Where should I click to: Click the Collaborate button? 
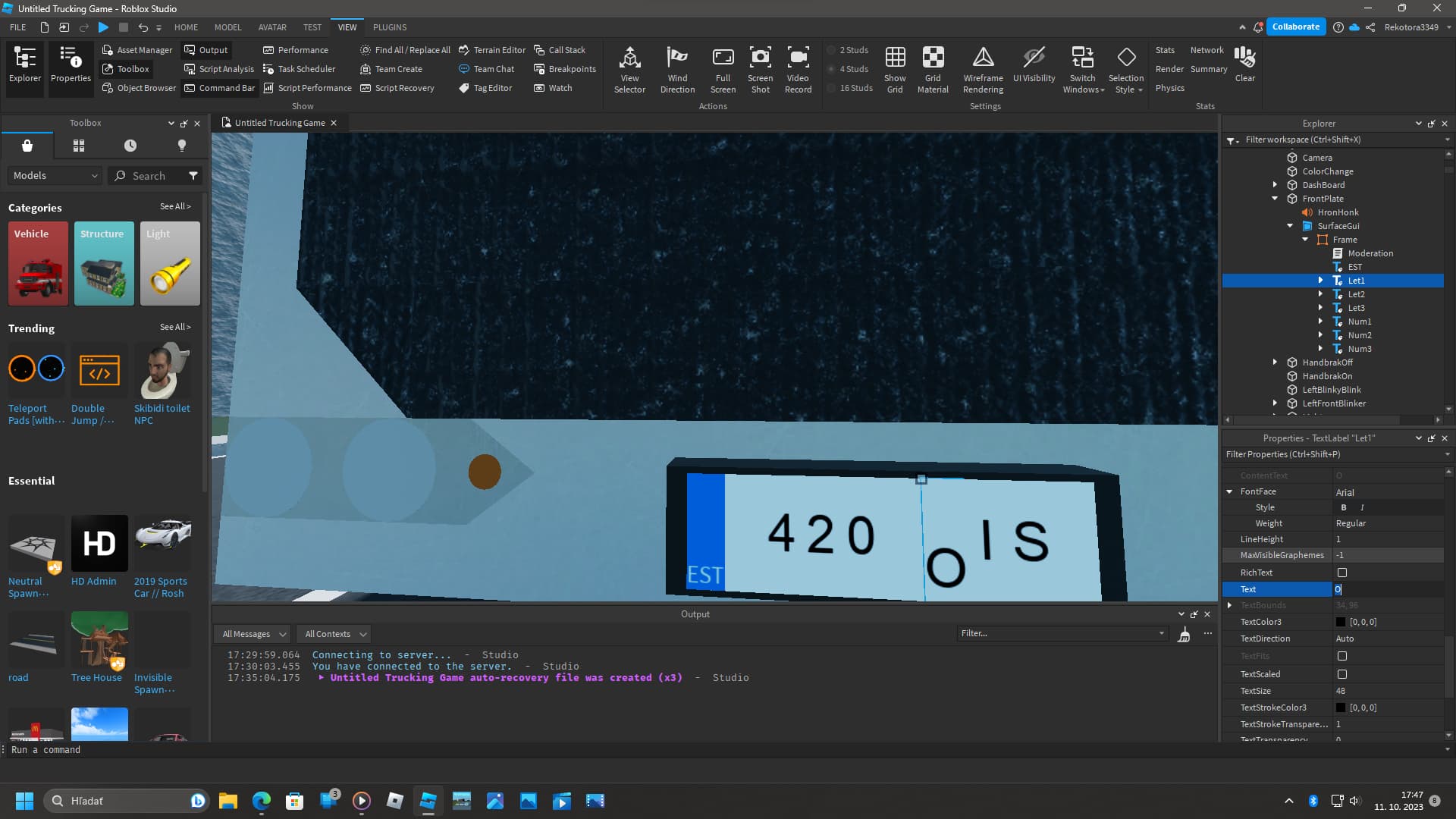coord(1295,27)
